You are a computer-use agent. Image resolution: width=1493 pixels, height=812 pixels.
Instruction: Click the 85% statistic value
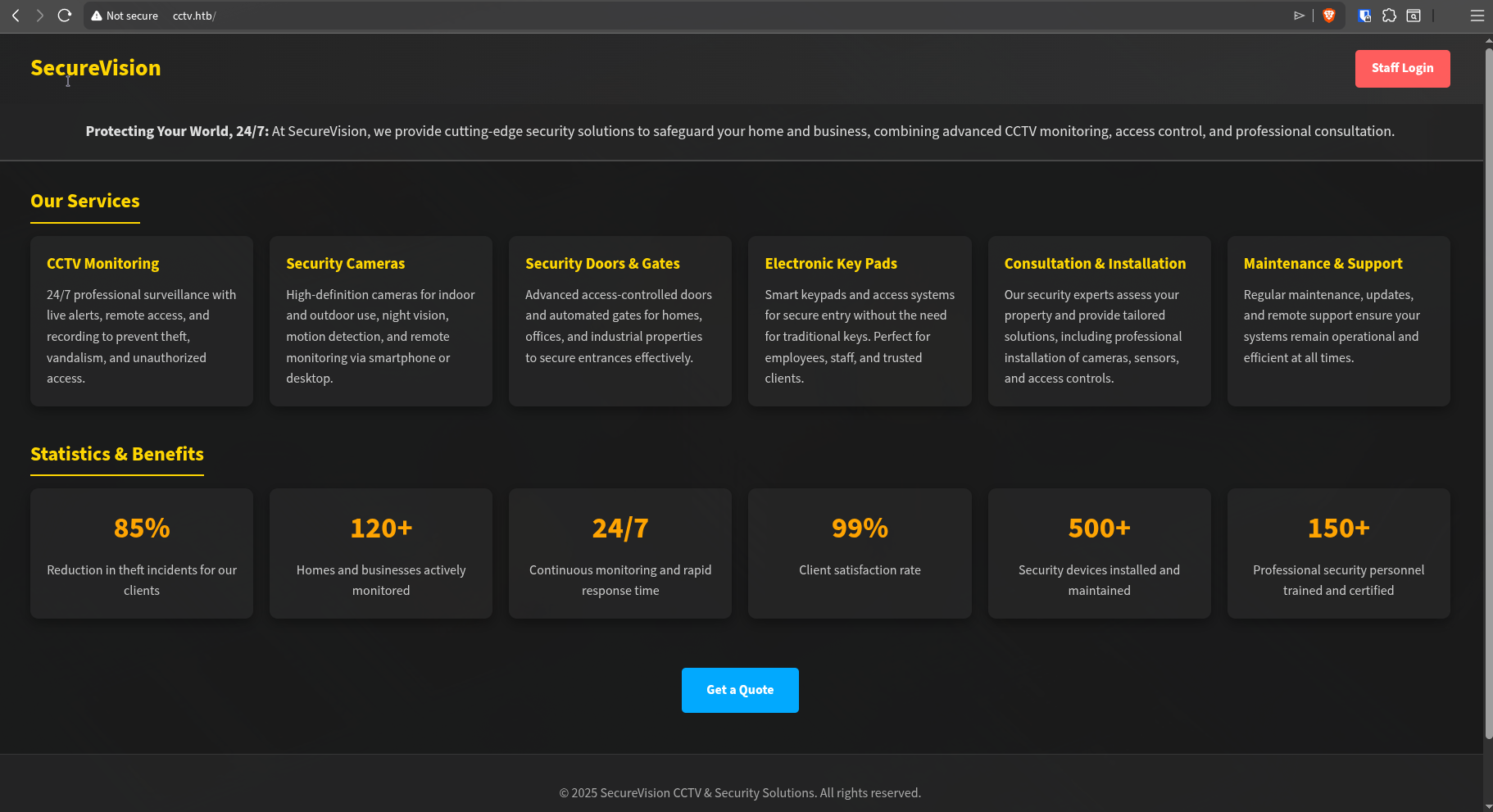[x=142, y=528]
